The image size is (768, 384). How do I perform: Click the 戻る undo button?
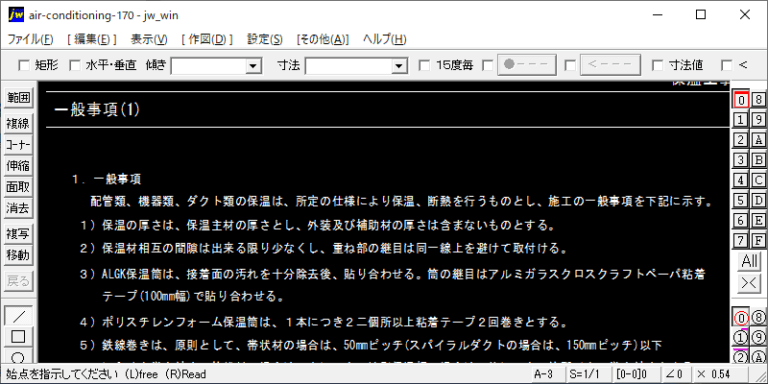[18, 281]
